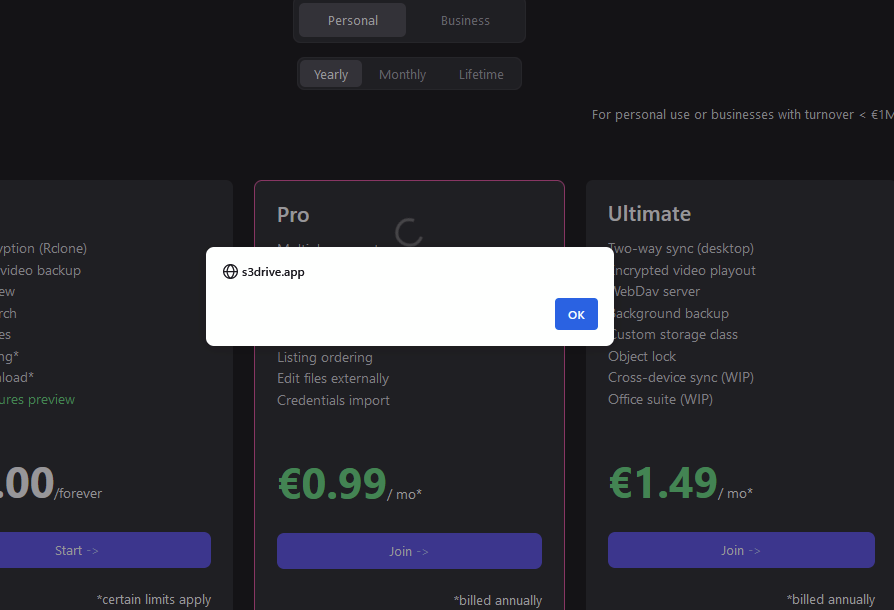This screenshot has width=894, height=610.
Task: Click the €1.49 price on Ultimate plan
Action: click(x=663, y=483)
